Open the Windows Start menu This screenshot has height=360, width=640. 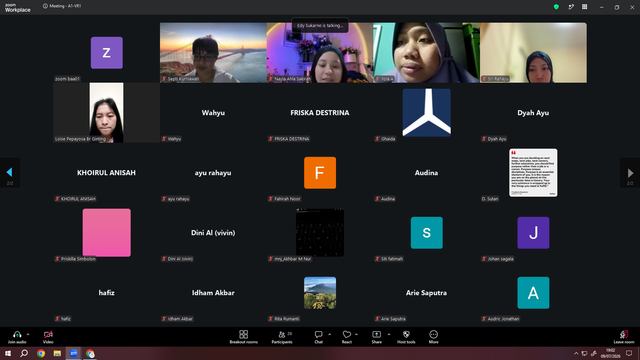tap(8, 353)
